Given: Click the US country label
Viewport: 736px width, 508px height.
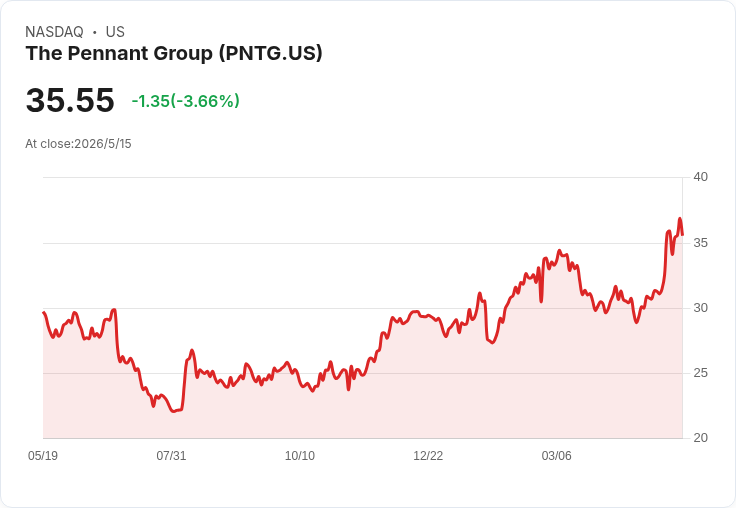Looking at the screenshot, I should coord(115,32).
